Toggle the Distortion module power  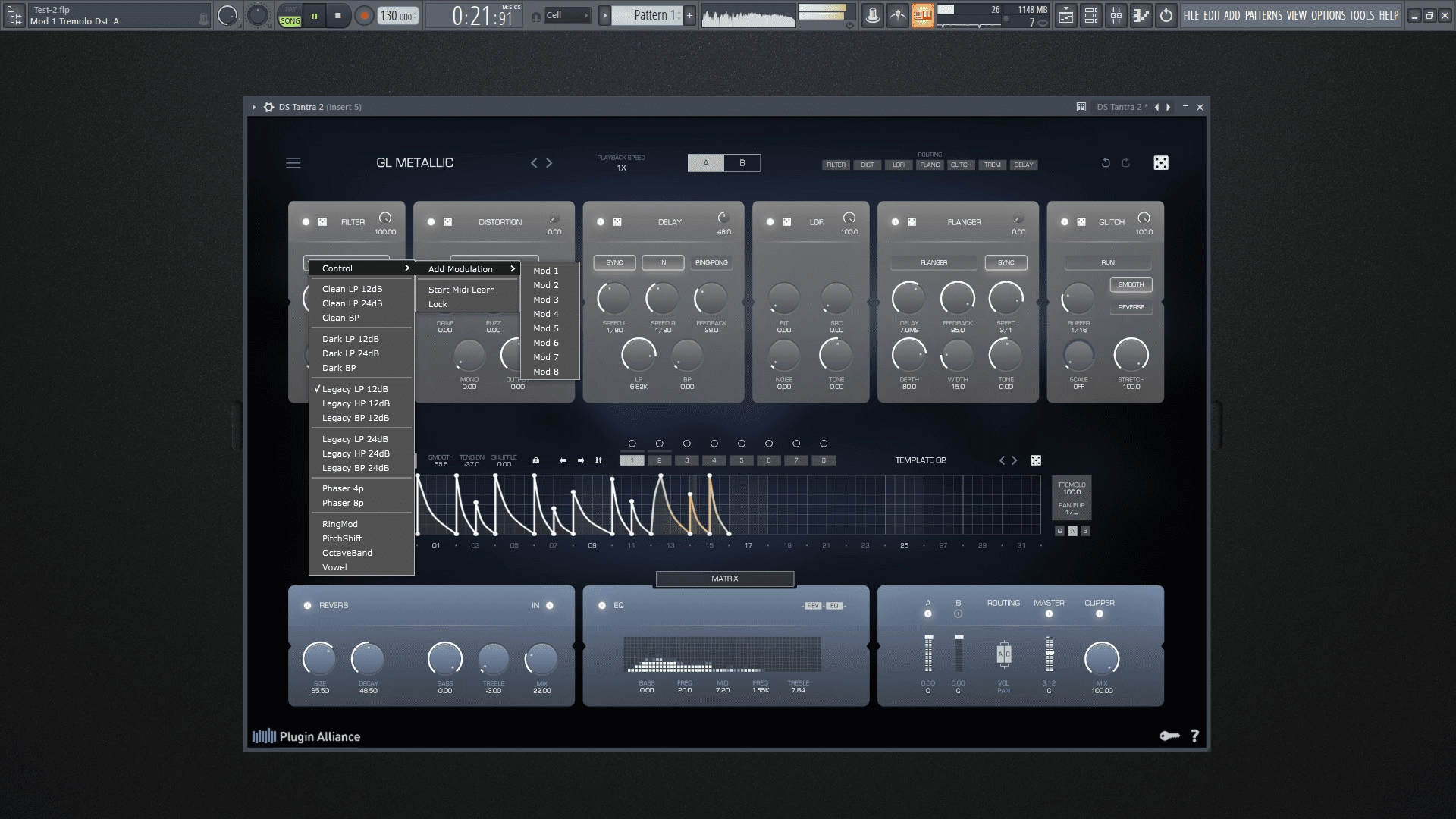click(x=431, y=222)
